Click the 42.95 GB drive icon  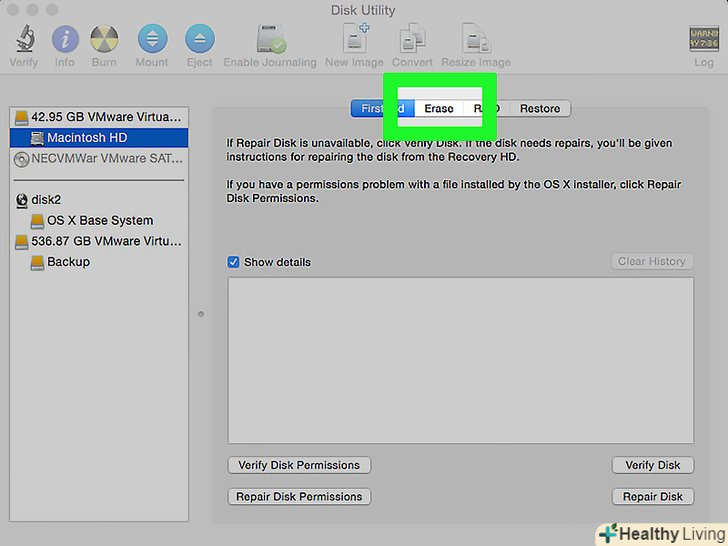21,117
